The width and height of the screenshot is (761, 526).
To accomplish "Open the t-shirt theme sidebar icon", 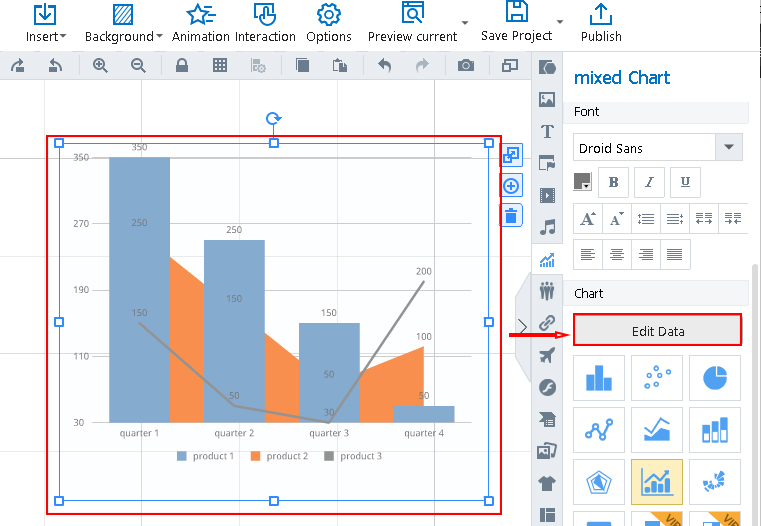I will [x=547, y=483].
